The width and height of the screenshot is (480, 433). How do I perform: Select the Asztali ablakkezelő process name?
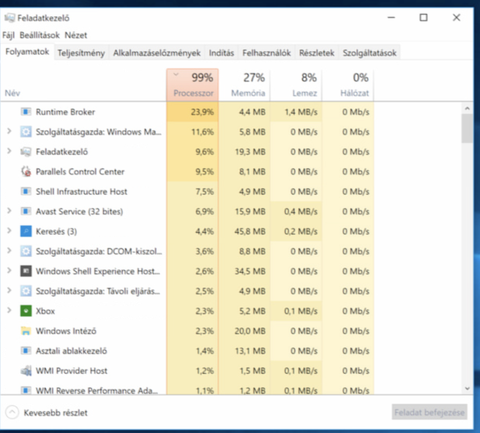pyautogui.click(x=71, y=351)
